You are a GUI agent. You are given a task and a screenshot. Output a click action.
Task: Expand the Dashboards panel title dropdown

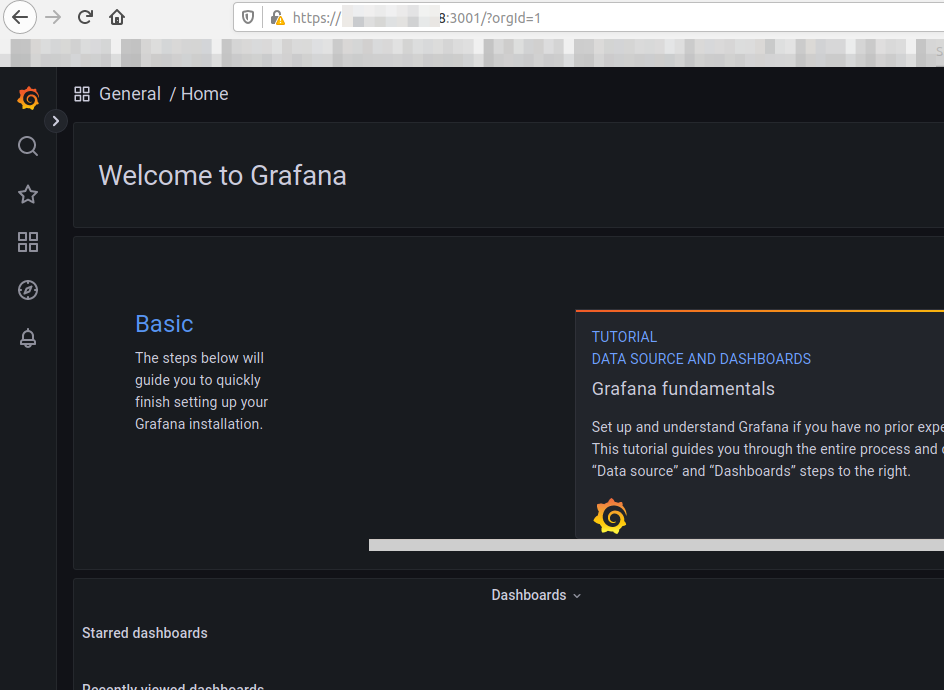coord(535,595)
